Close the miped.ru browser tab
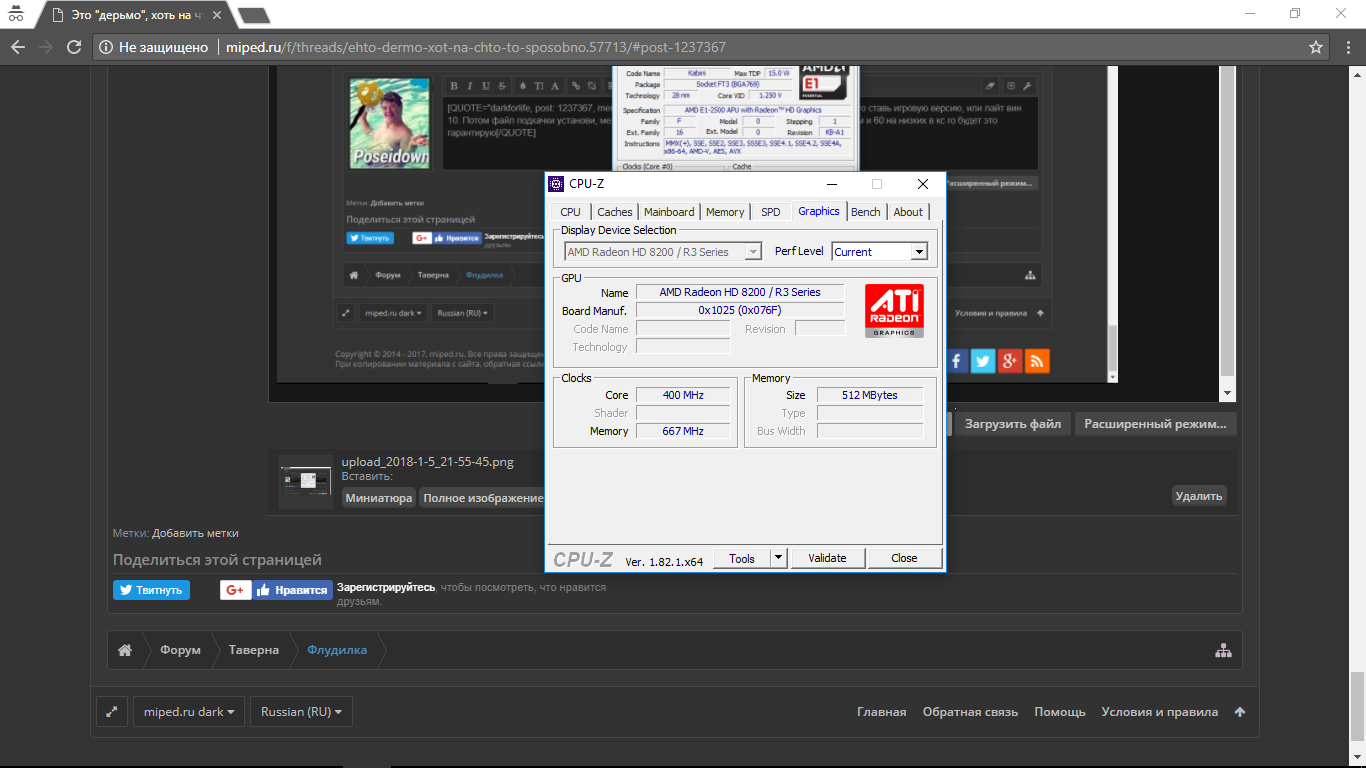The height and width of the screenshot is (768, 1366). click(x=219, y=15)
